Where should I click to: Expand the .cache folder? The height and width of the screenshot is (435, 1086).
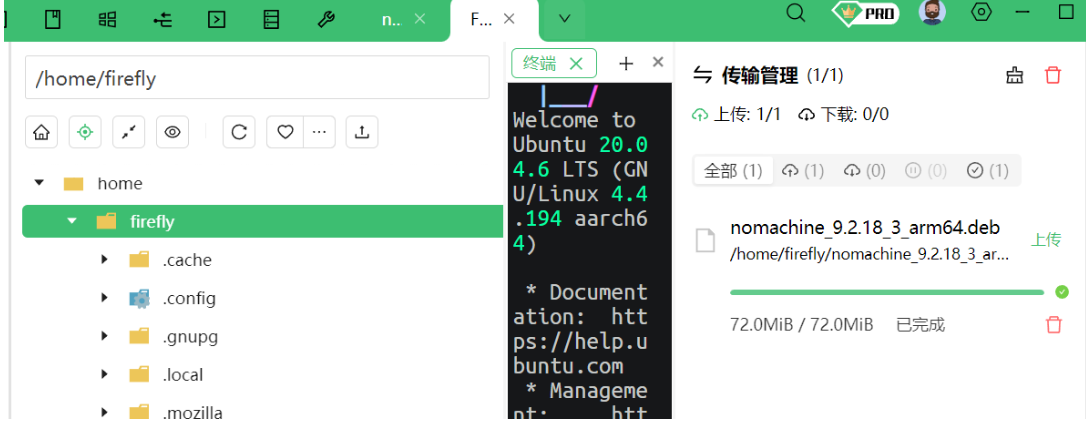[x=104, y=260]
